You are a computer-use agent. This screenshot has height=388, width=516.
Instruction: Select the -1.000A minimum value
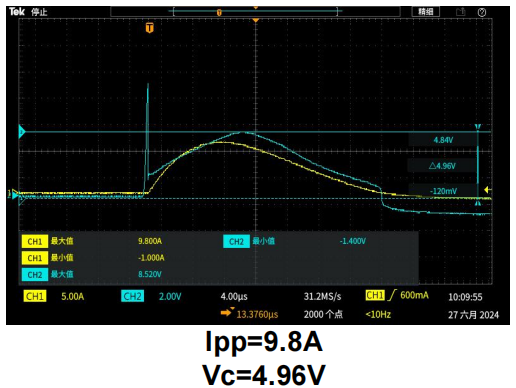point(151,258)
